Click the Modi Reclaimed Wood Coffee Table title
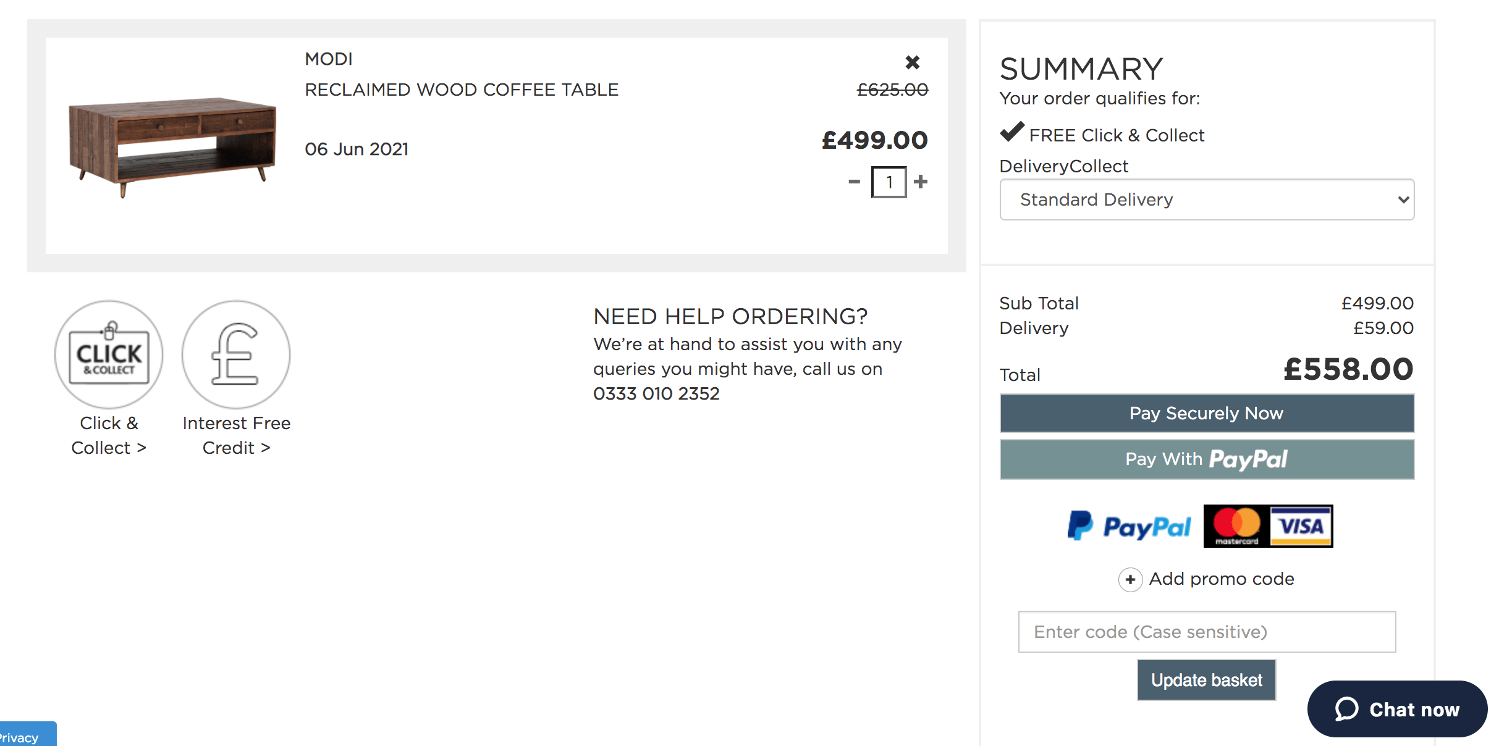The image size is (1500, 746). (461, 89)
